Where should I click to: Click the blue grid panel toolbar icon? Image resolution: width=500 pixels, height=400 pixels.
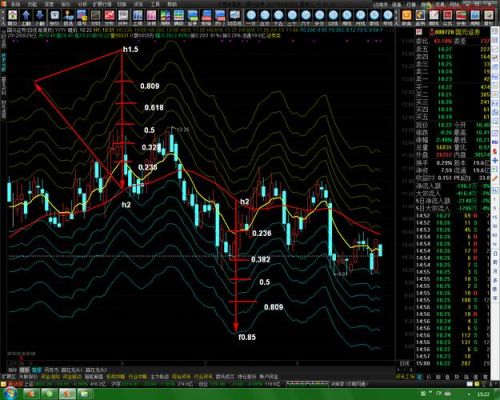179,16
